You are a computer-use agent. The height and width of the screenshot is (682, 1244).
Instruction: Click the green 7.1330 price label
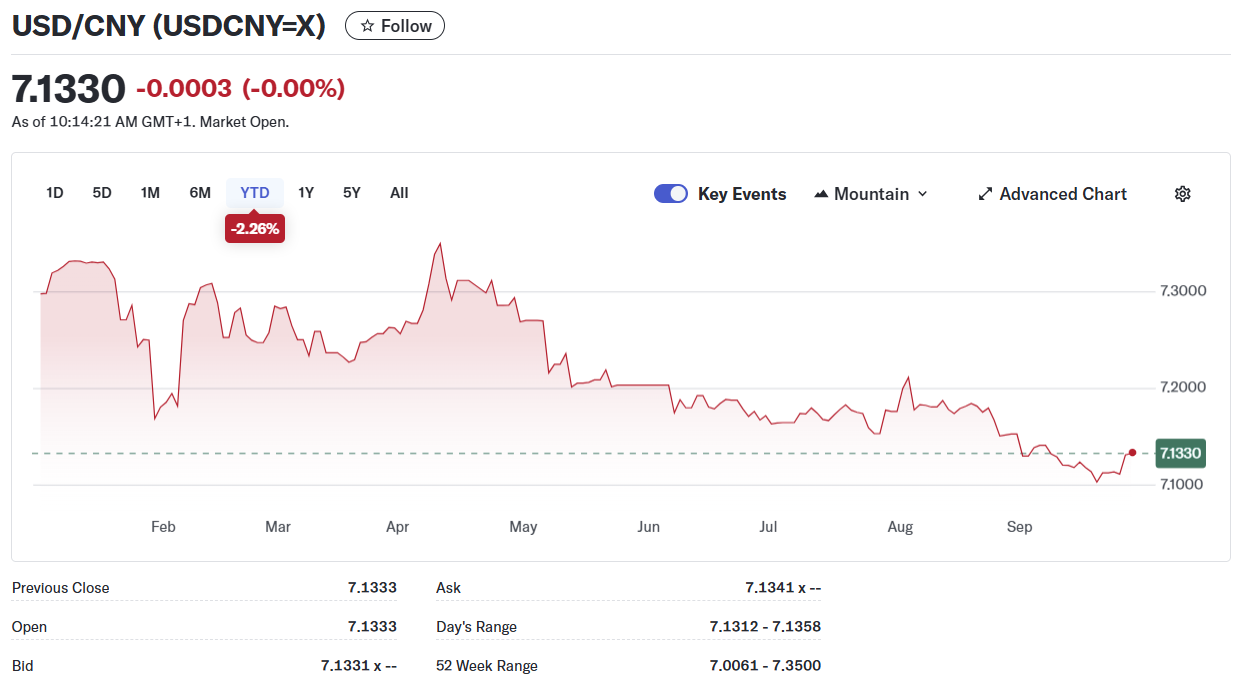[x=1180, y=453]
